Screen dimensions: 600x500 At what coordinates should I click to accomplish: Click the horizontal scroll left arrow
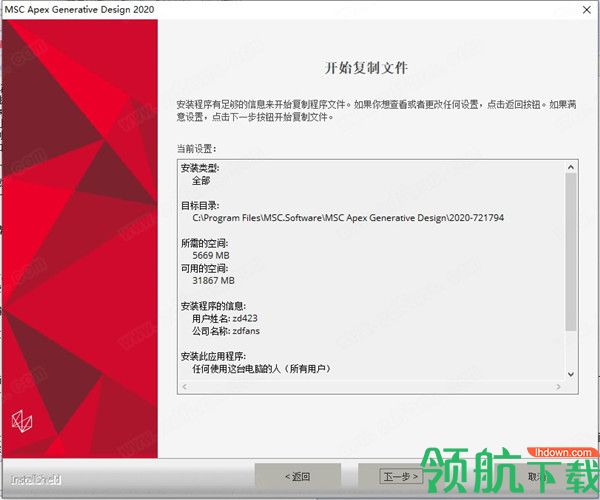[184, 387]
